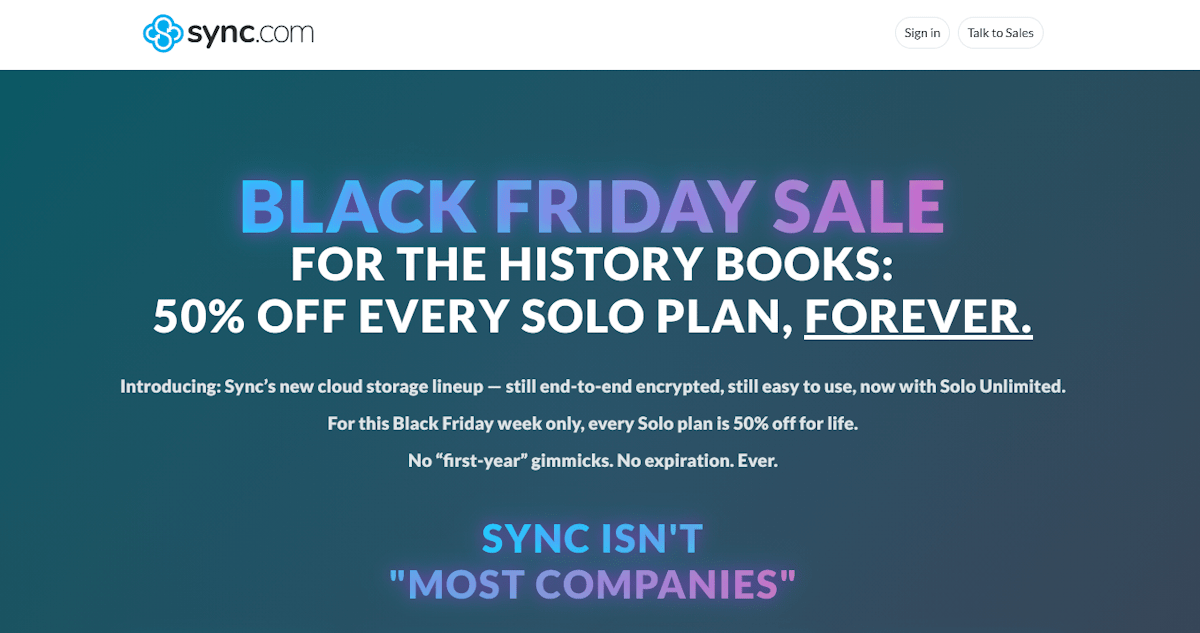Click the FOR THE HISTORY BOOKS text

click(x=593, y=265)
